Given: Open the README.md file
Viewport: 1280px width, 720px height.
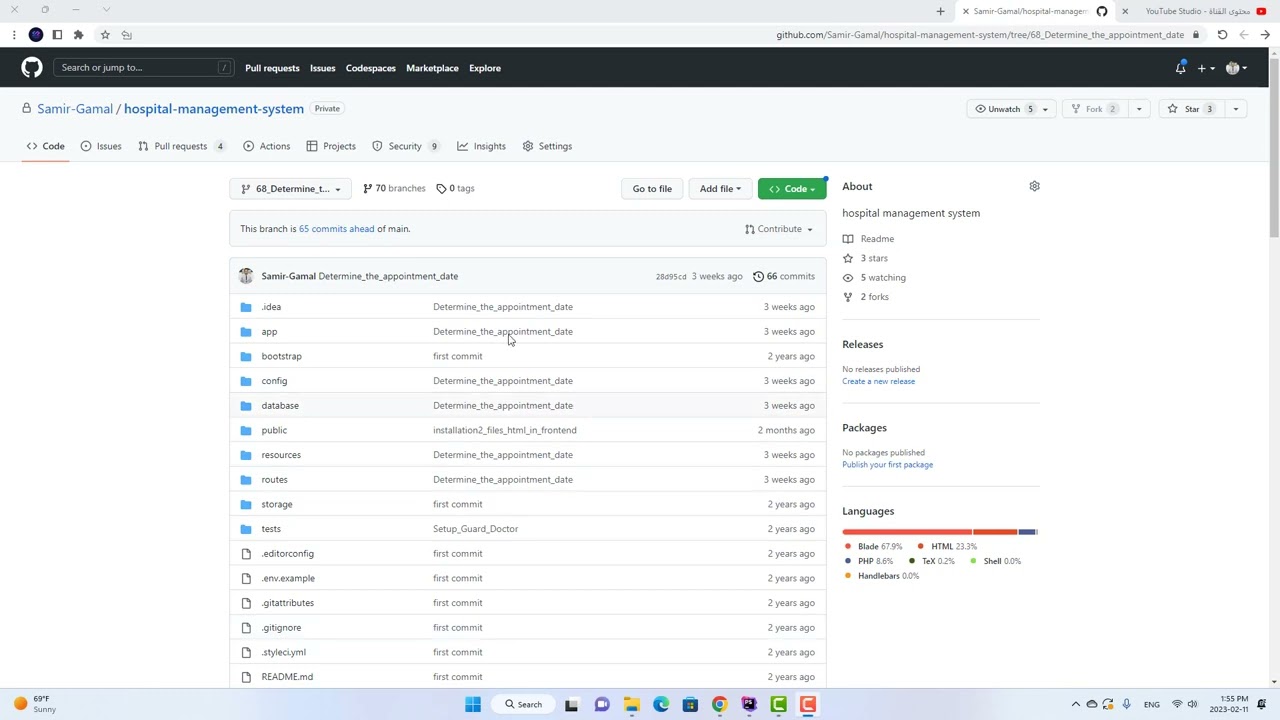Looking at the screenshot, I should coord(287,677).
